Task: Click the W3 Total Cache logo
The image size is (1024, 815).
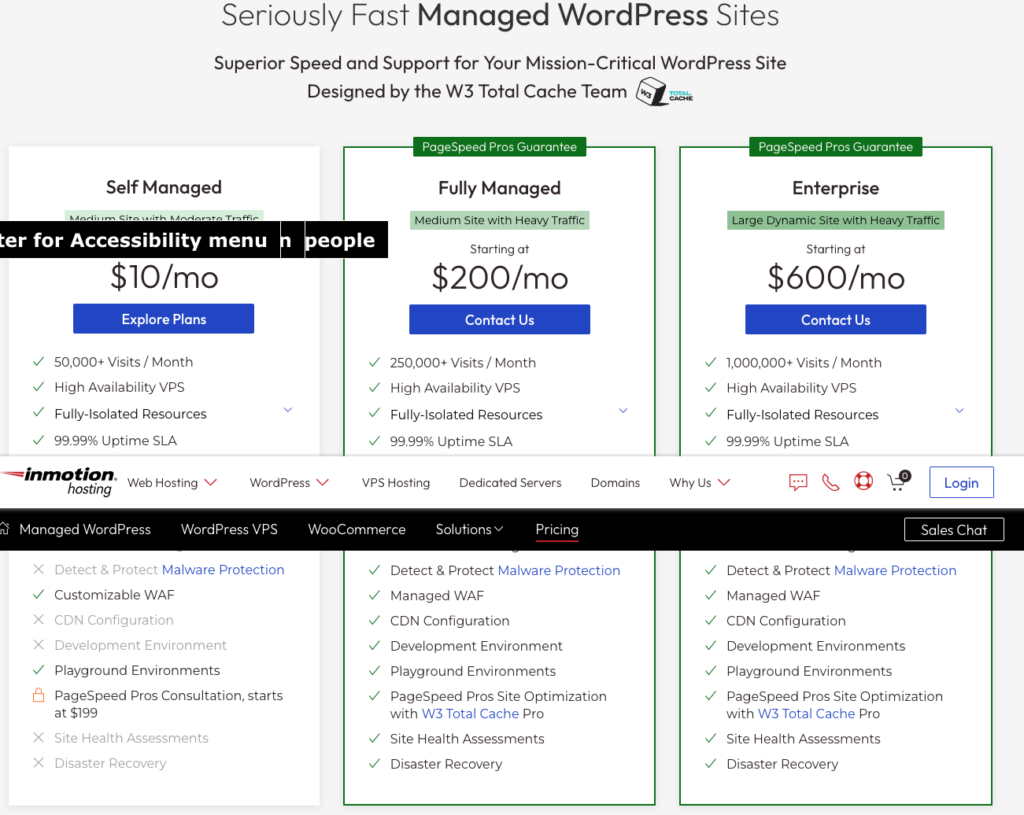Action: point(664,91)
